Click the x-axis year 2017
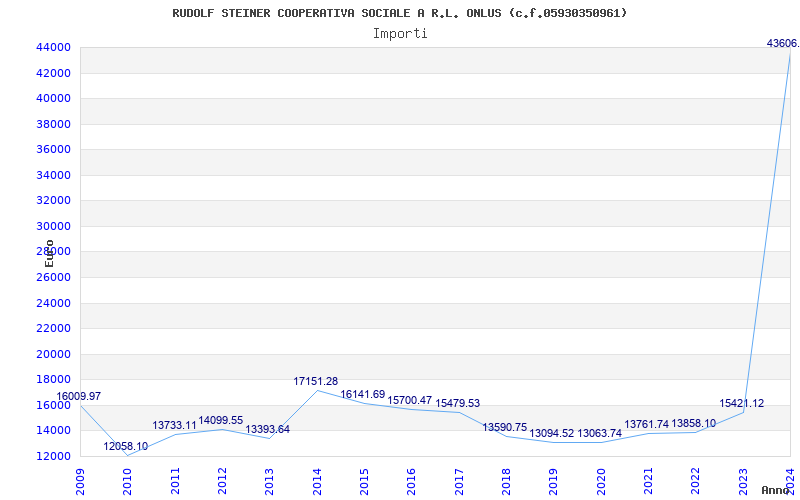800x500 pixels. (459, 482)
